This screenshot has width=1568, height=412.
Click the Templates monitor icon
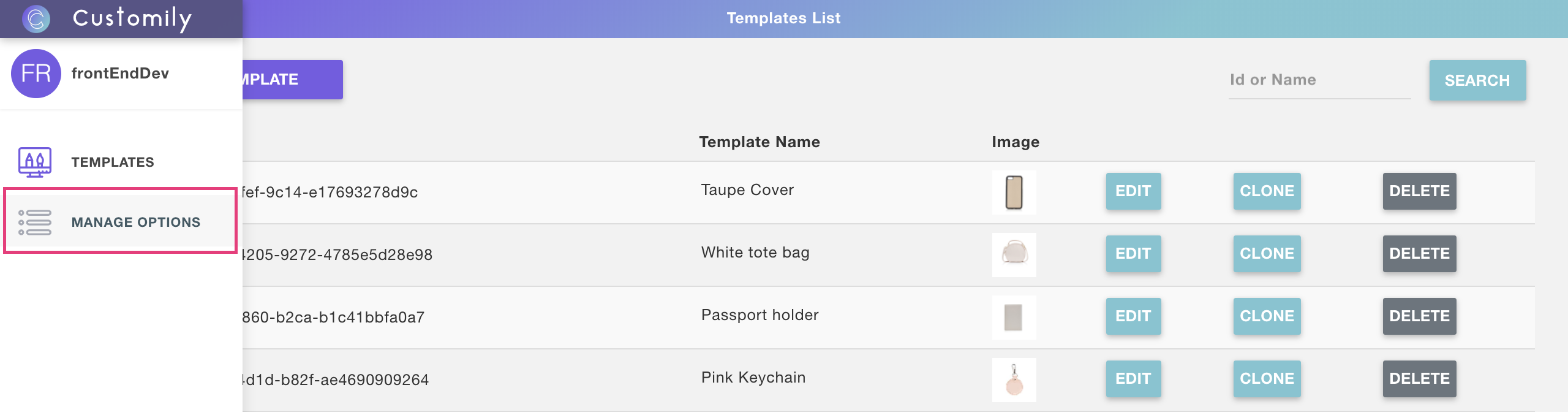[35, 162]
